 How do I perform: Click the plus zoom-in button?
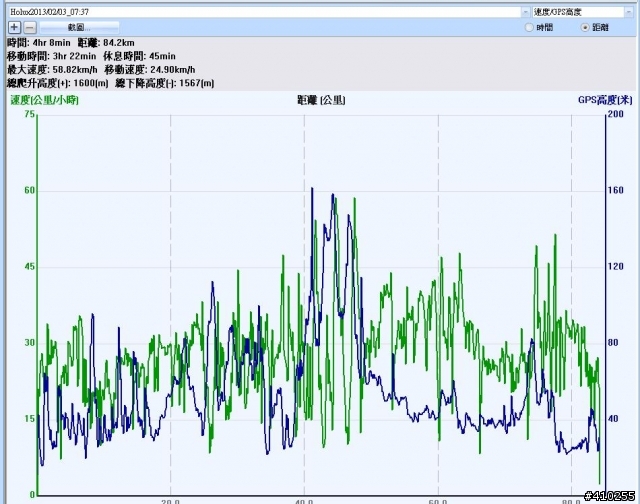pos(14,27)
